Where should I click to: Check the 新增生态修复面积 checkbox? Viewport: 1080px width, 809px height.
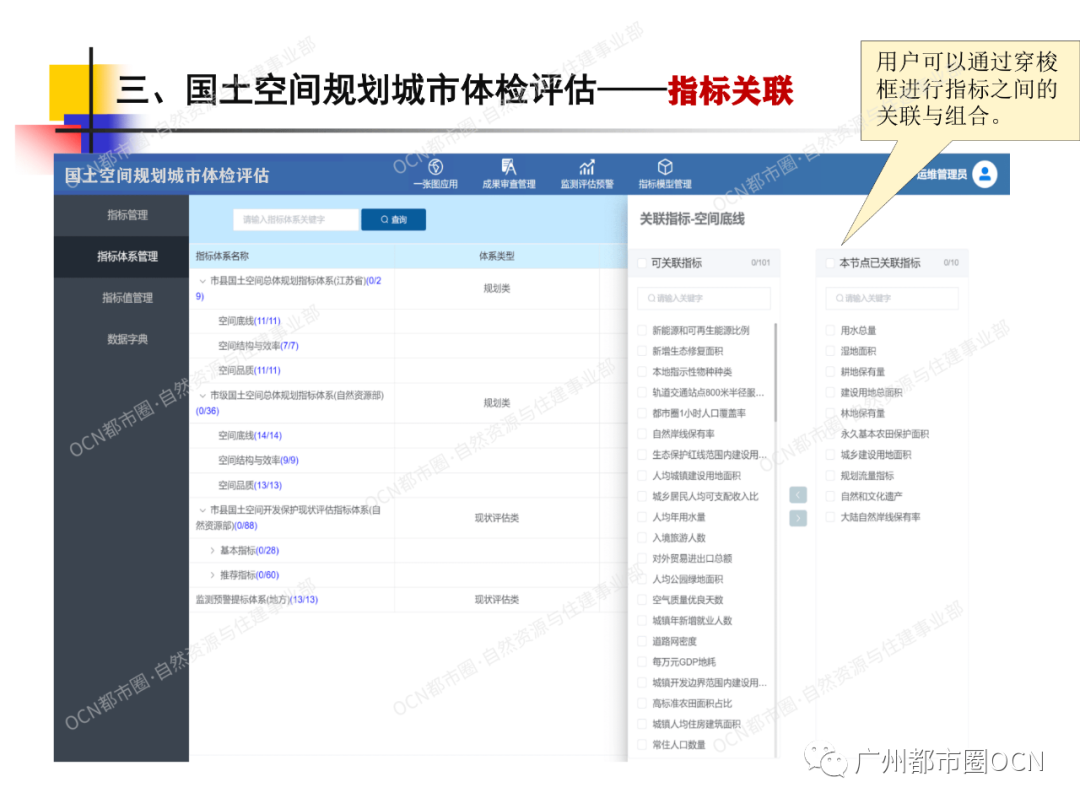[x=642, y=351]
